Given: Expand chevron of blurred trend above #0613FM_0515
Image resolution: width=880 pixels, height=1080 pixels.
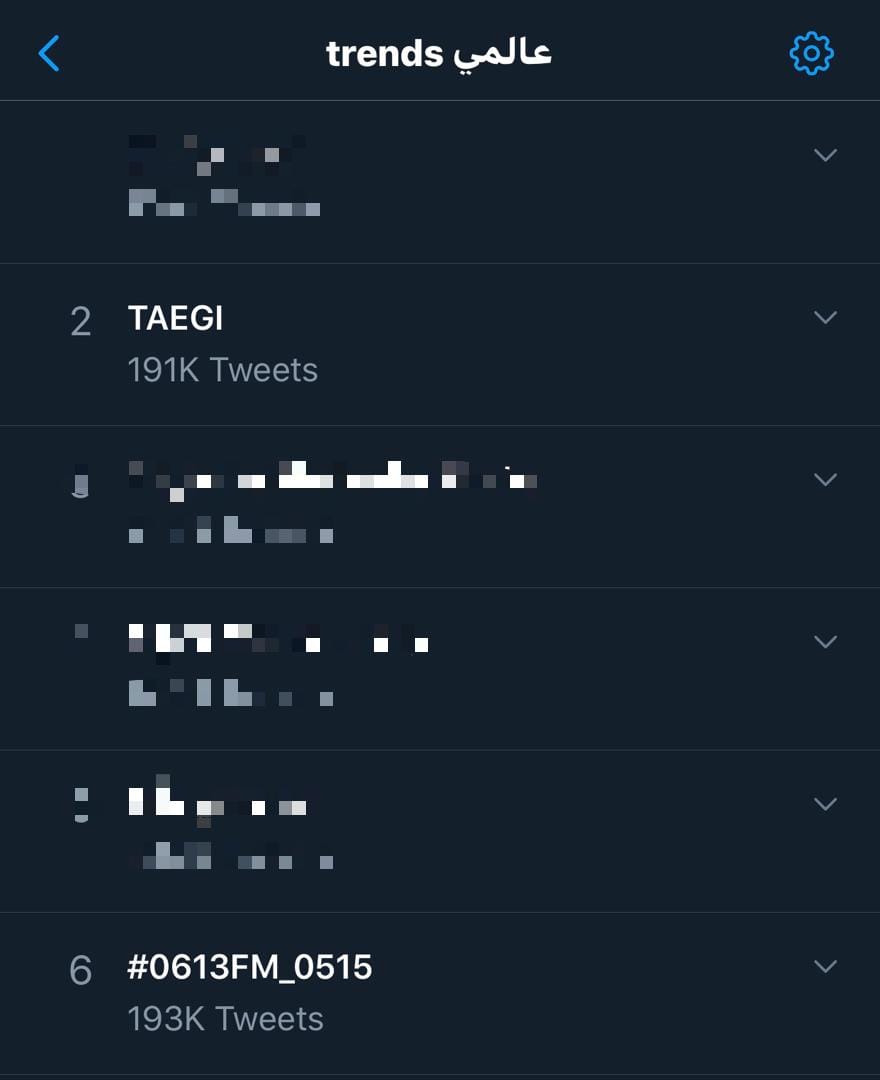Looking at the screenshot, I should (x=825, y=804).
